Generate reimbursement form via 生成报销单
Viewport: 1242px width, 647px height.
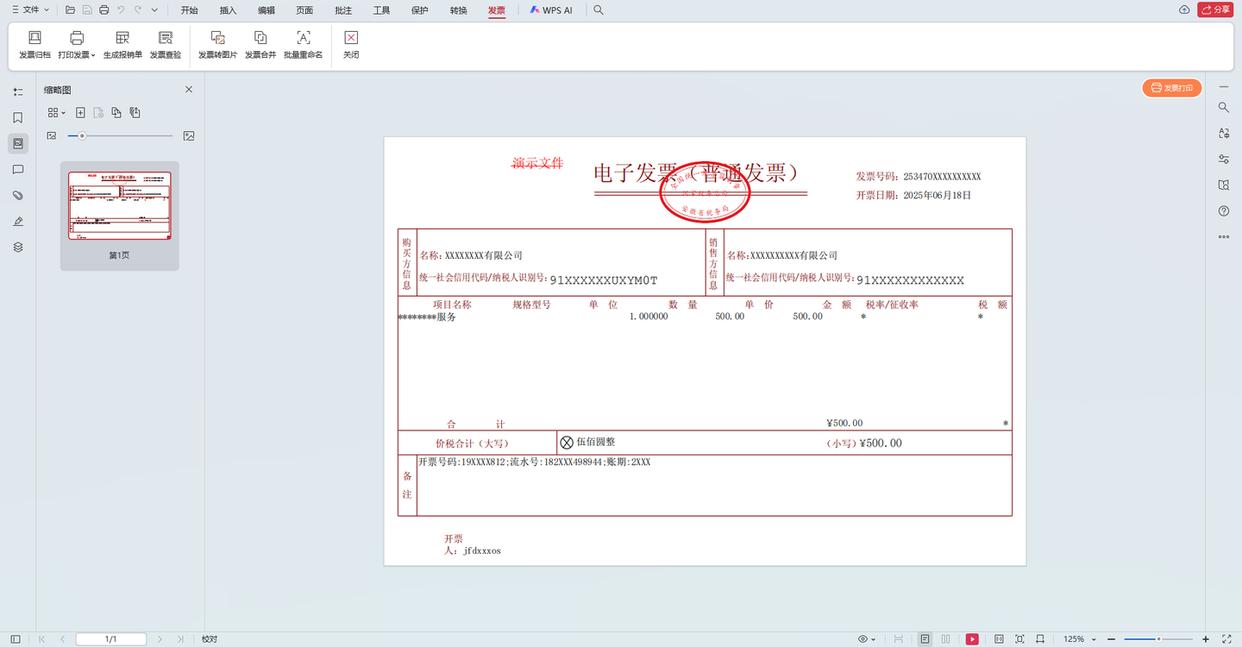tap(121, 44)
